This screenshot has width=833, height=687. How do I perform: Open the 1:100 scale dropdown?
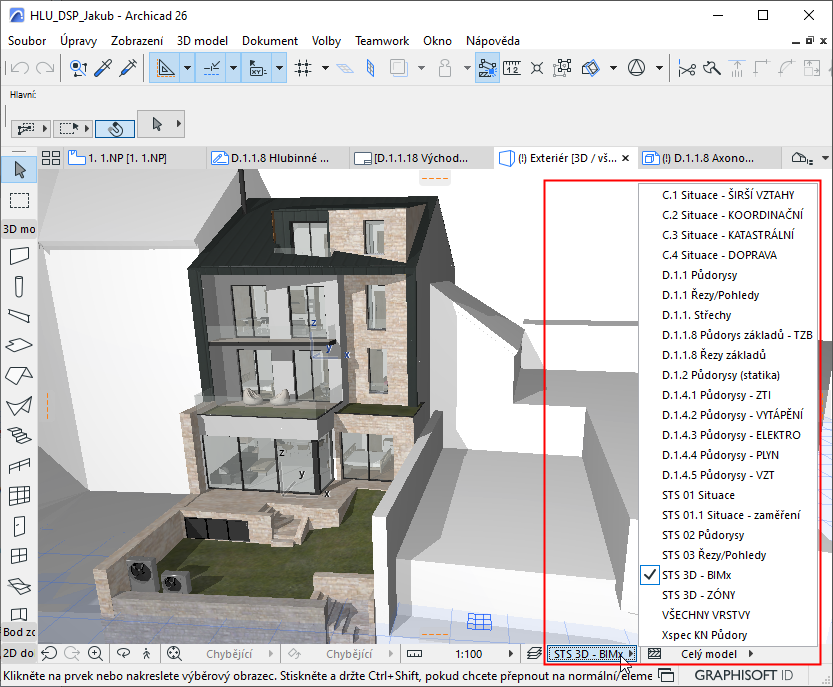point(469,654)
